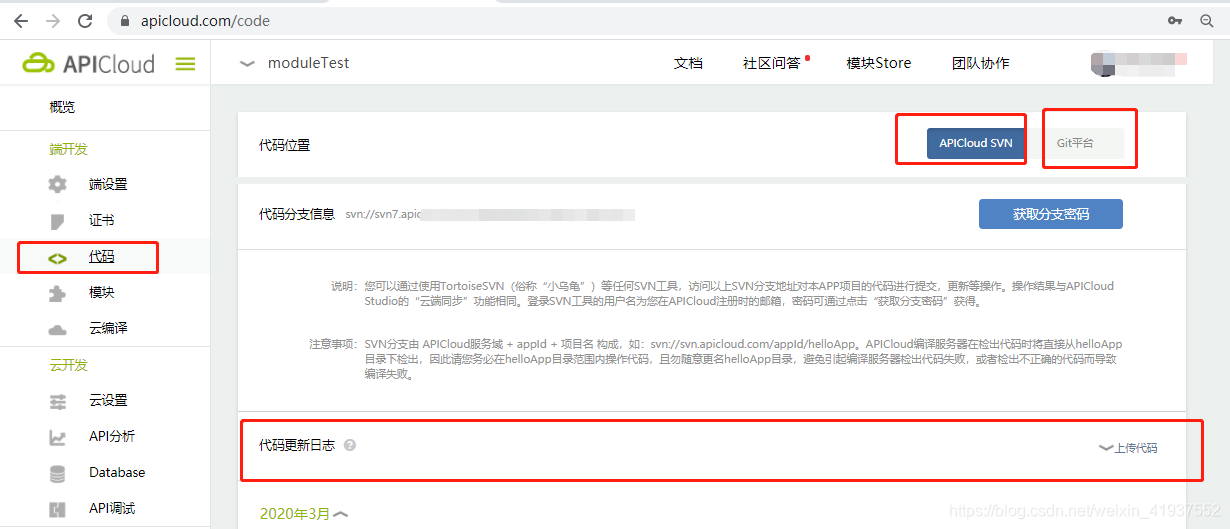Open the saved passwords key icon
This screenshot has height=529, width=1230.
coord(1175,20)
